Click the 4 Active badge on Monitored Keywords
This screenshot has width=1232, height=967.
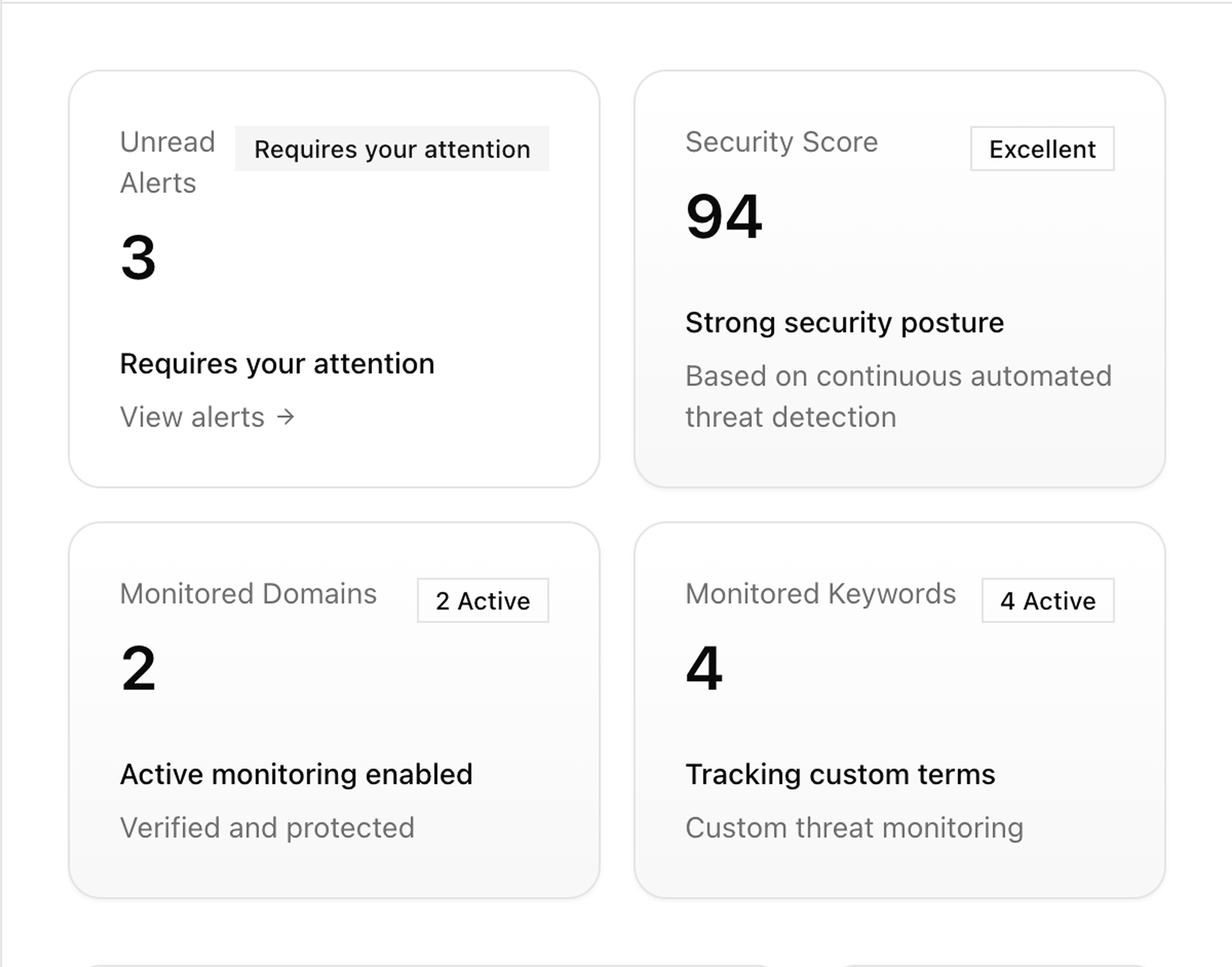pyautogui.click(x=1048, y=601)
